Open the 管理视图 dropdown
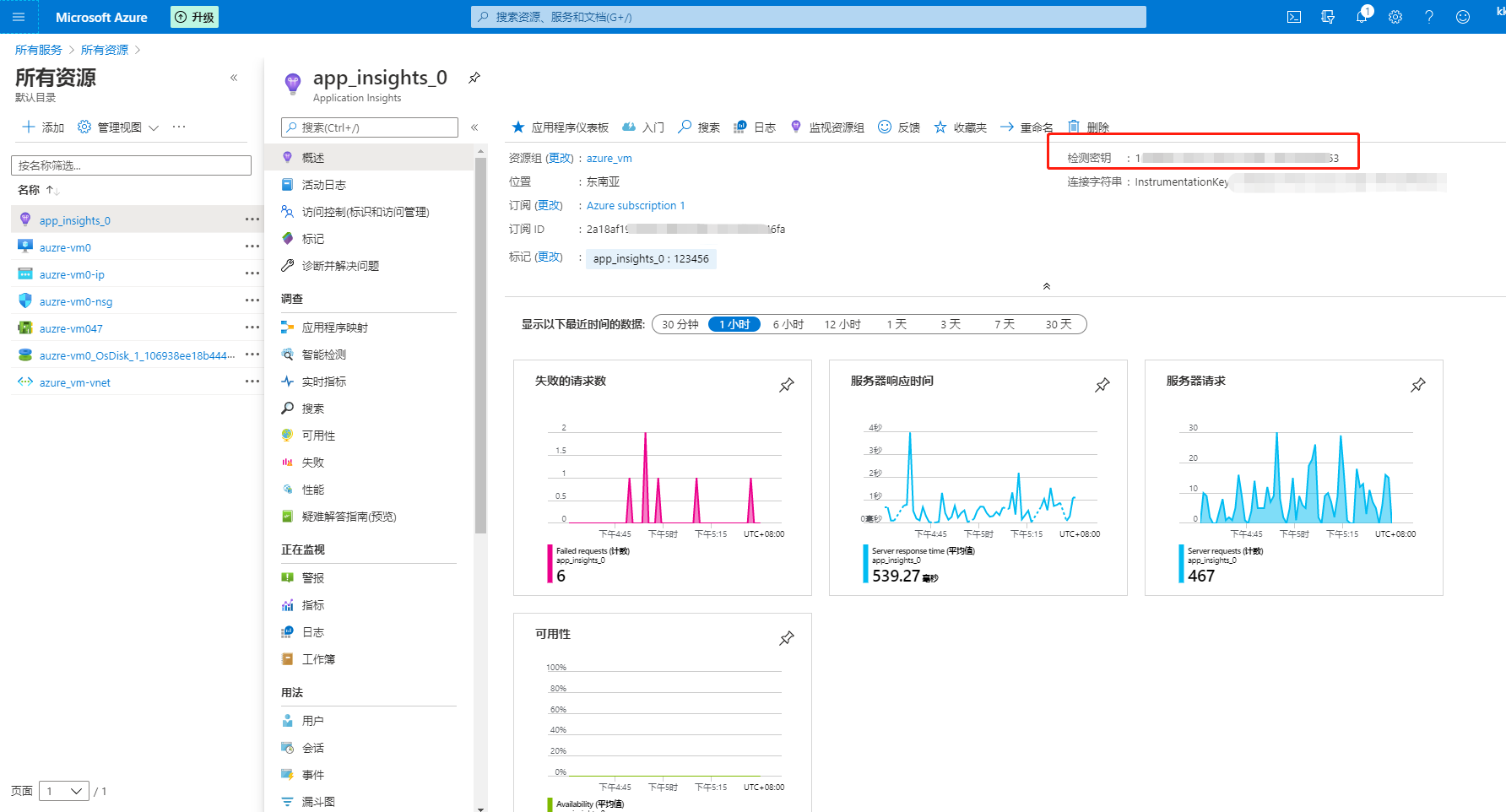The width and height of the screenshot is (1506, 812). pyautogui.click(x=118, y=127)
